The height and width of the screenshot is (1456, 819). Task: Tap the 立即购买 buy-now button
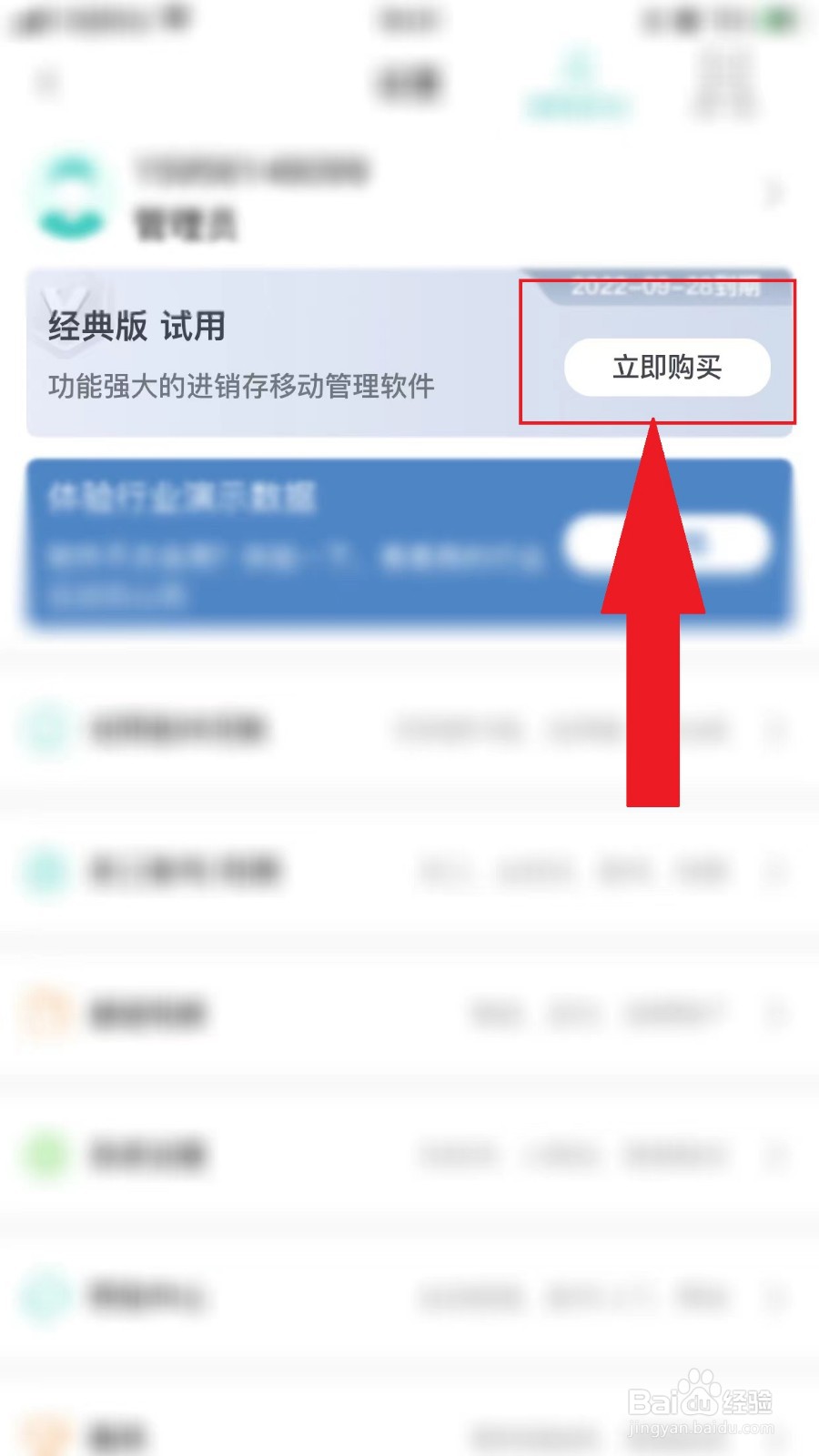point(667,368)
